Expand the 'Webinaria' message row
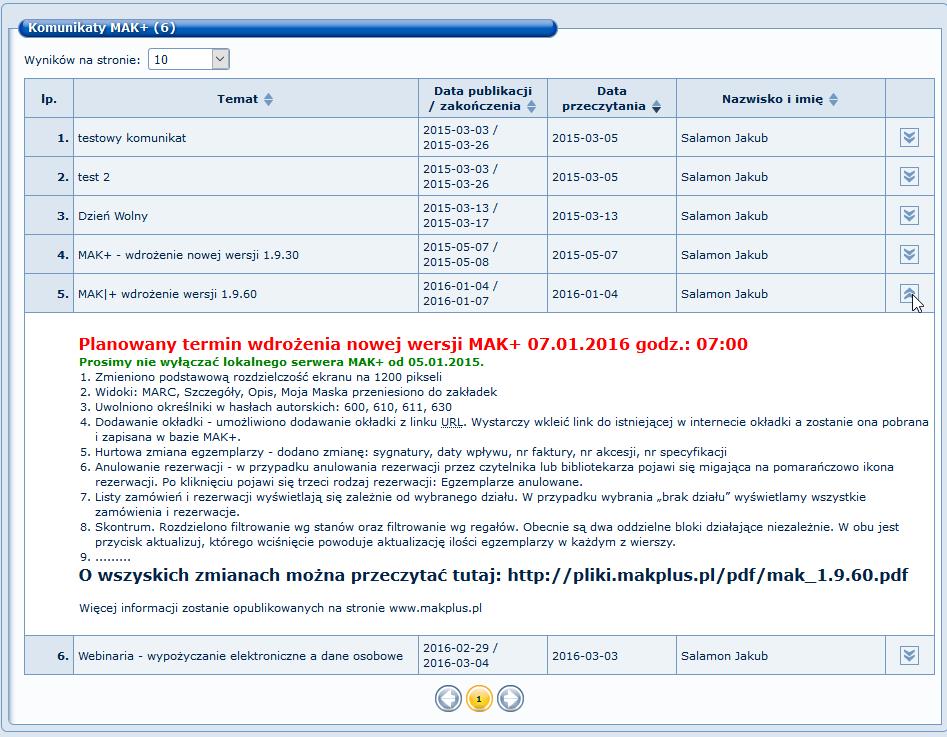This screenshot has height=737, width=947. [x=909, y=655]
